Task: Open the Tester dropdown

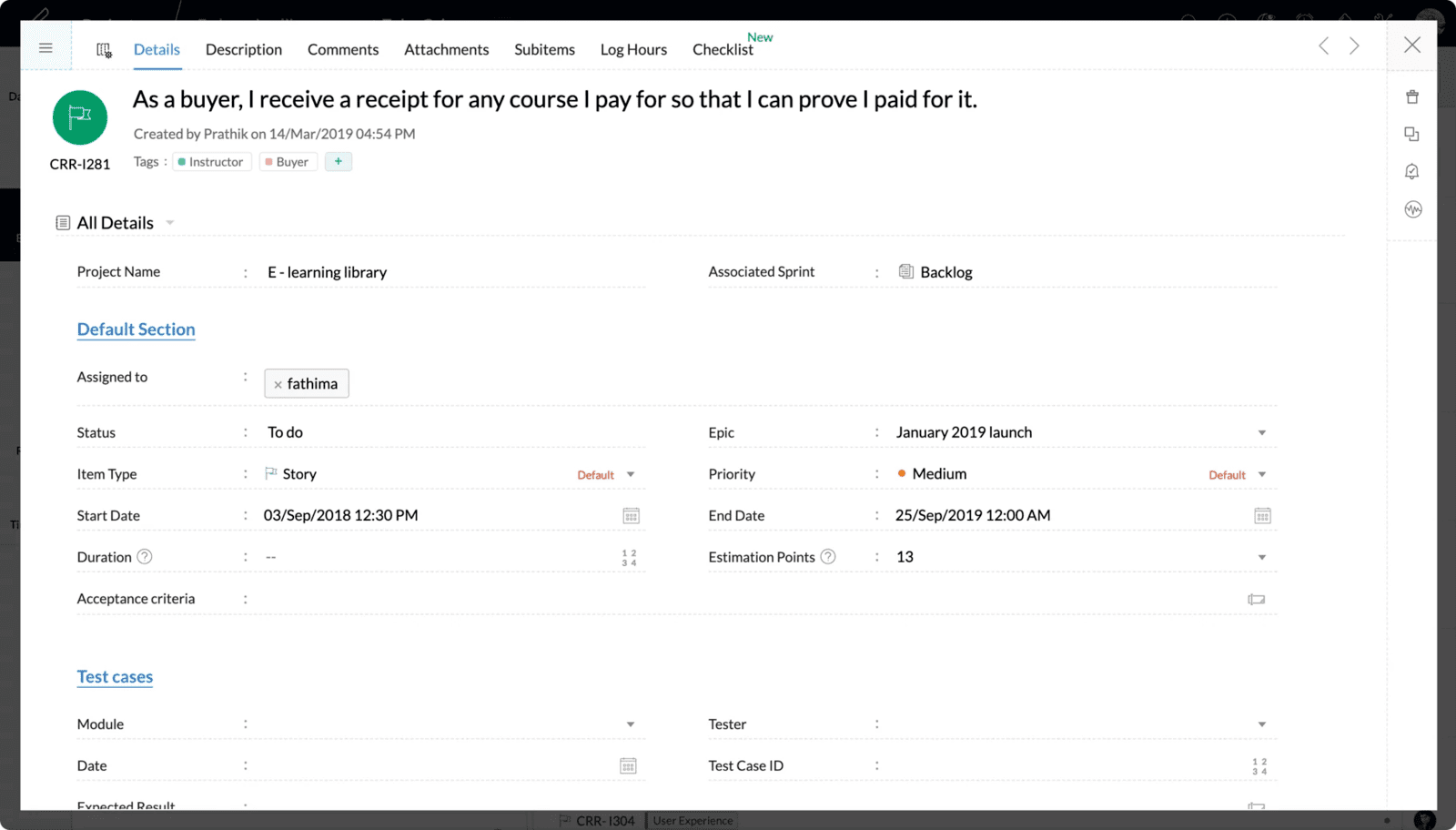Action: click(1262, 725)
